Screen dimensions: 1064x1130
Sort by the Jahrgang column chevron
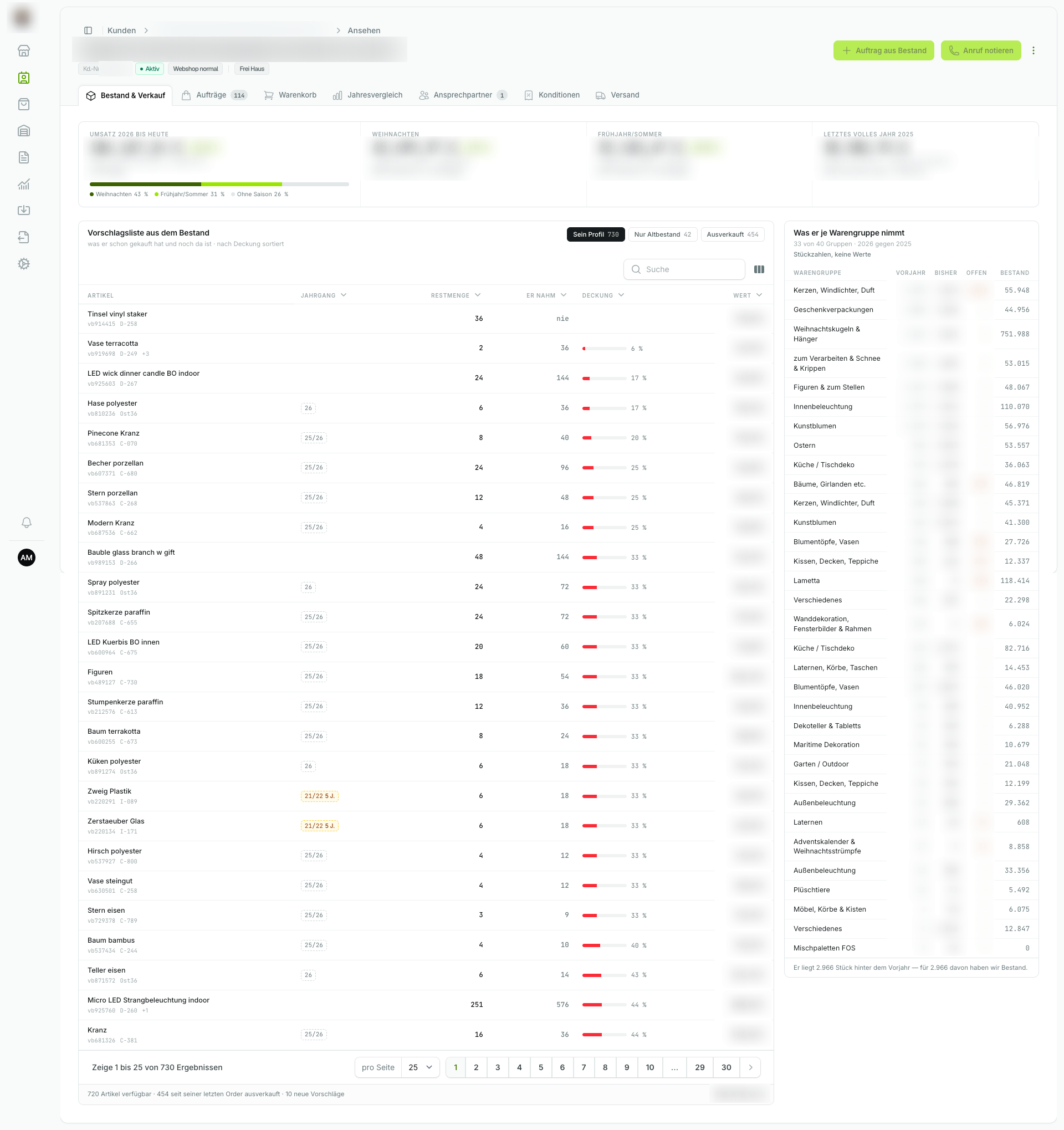pos(344,295)
